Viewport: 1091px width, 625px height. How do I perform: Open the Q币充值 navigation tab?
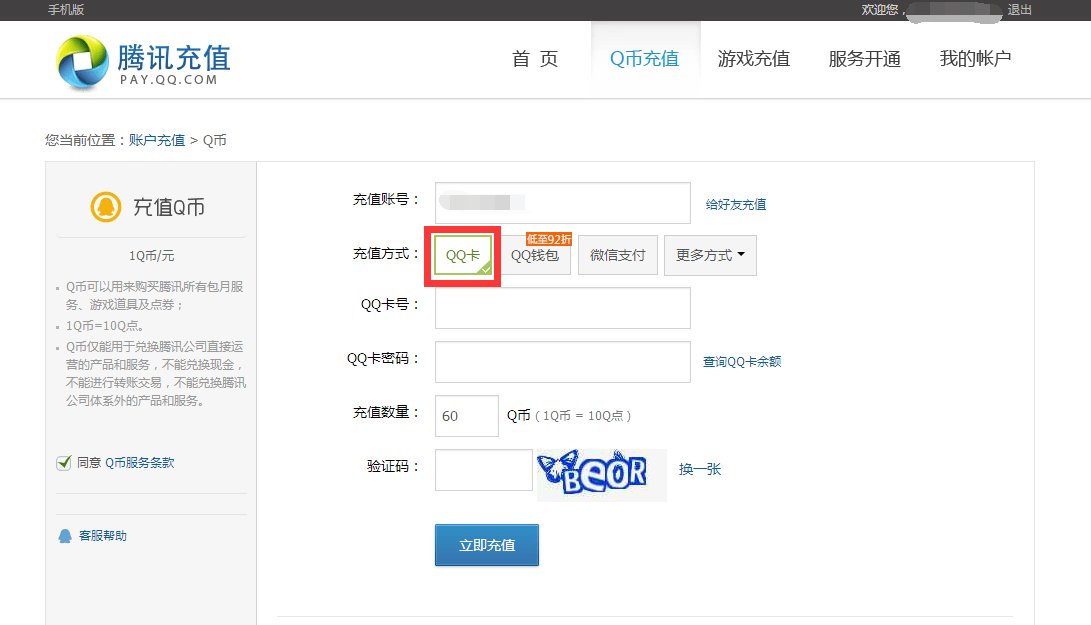[x=645, y=59]
